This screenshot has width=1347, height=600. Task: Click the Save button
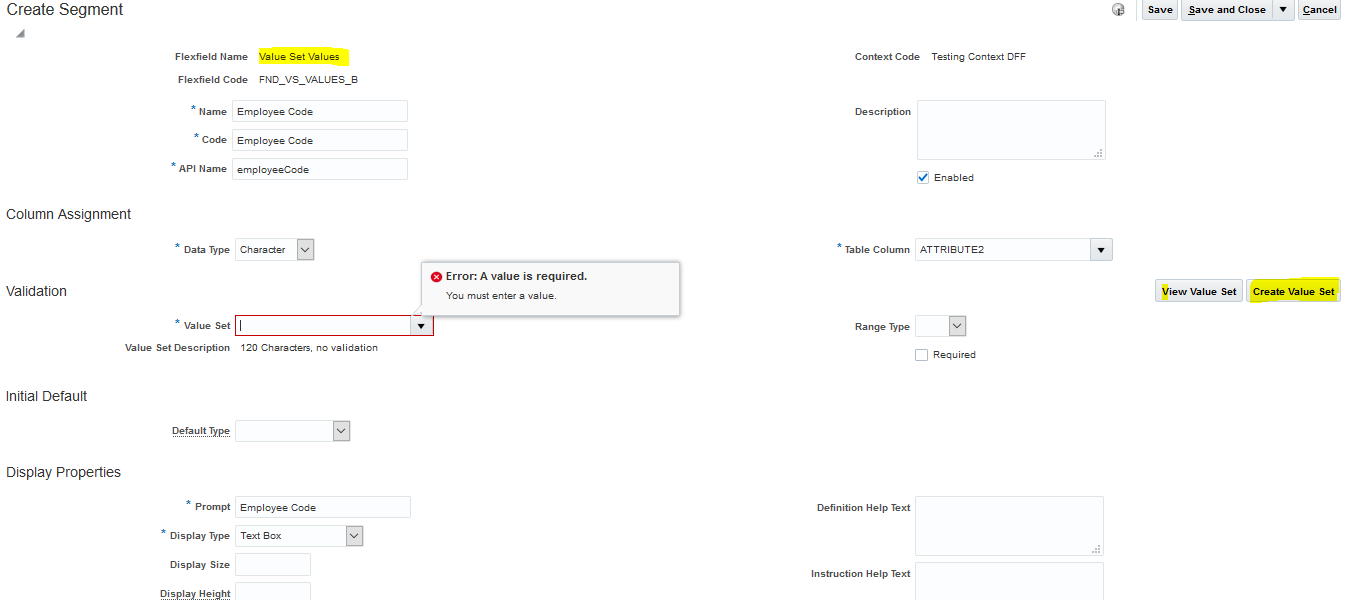(x=1159, y=9)
